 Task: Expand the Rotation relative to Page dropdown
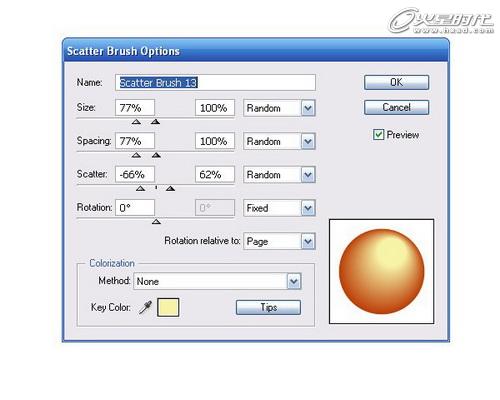point(279,241)
